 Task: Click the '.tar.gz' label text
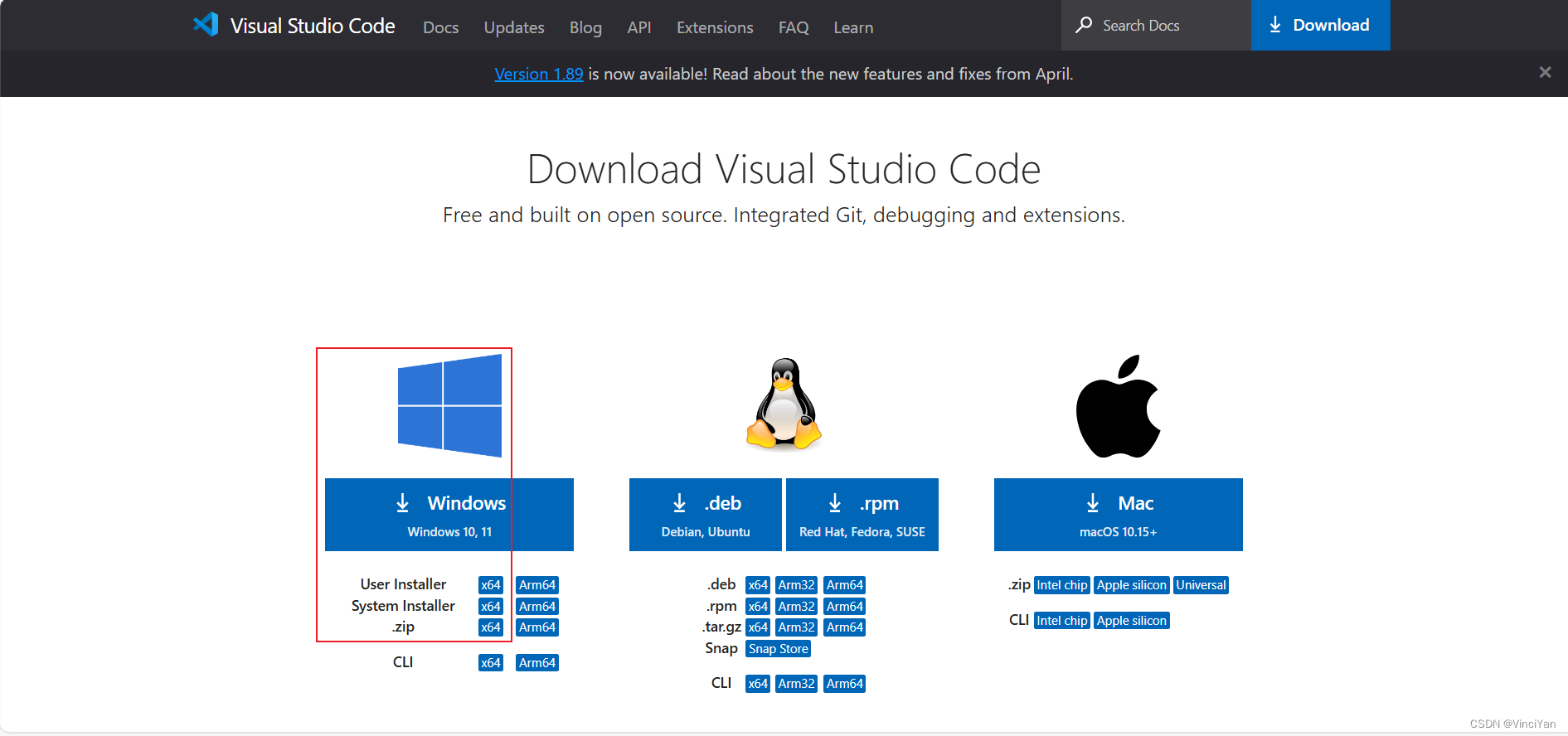721,627
